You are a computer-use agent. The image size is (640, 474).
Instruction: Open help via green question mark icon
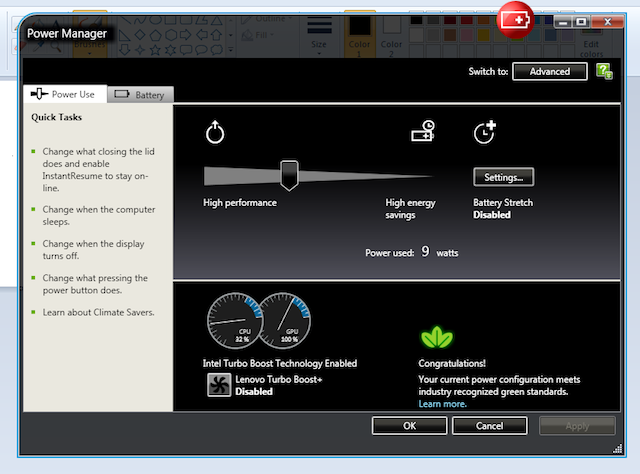(604, 71)
